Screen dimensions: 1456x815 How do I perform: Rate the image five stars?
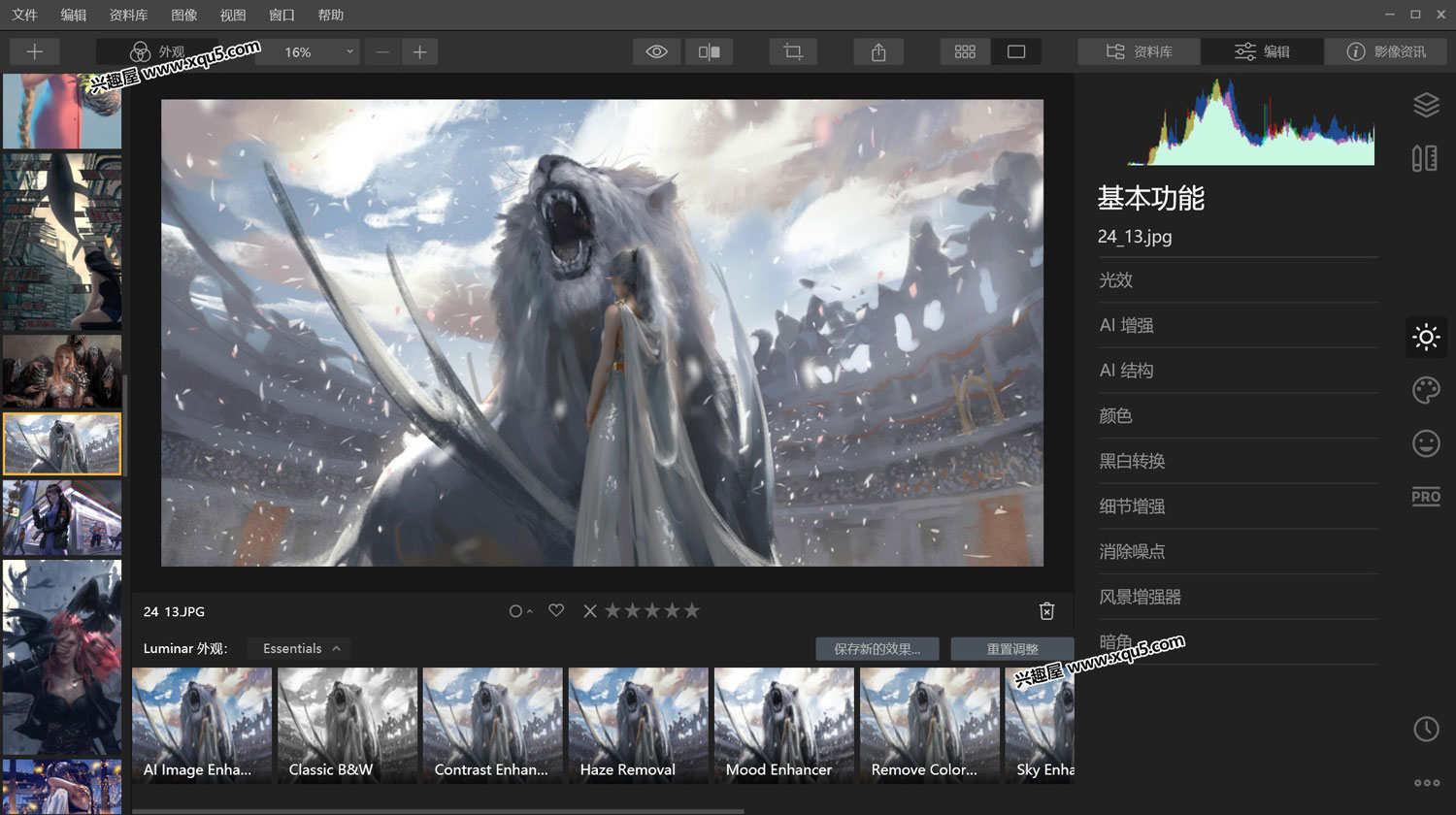[692, 610]
